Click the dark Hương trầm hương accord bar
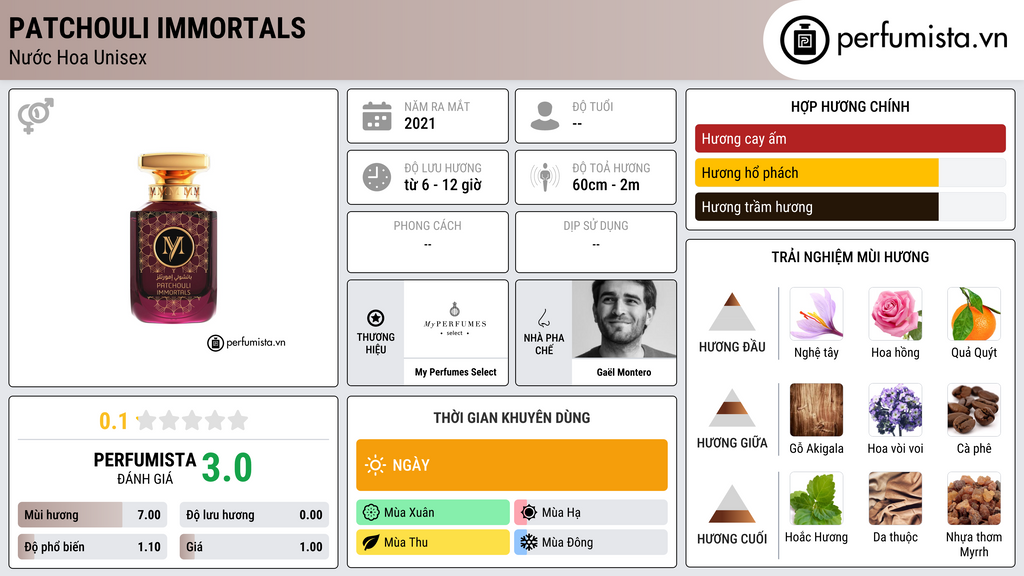Viewport: 1024px width, 576px height. pyautogui.click(x=850, y=207)
